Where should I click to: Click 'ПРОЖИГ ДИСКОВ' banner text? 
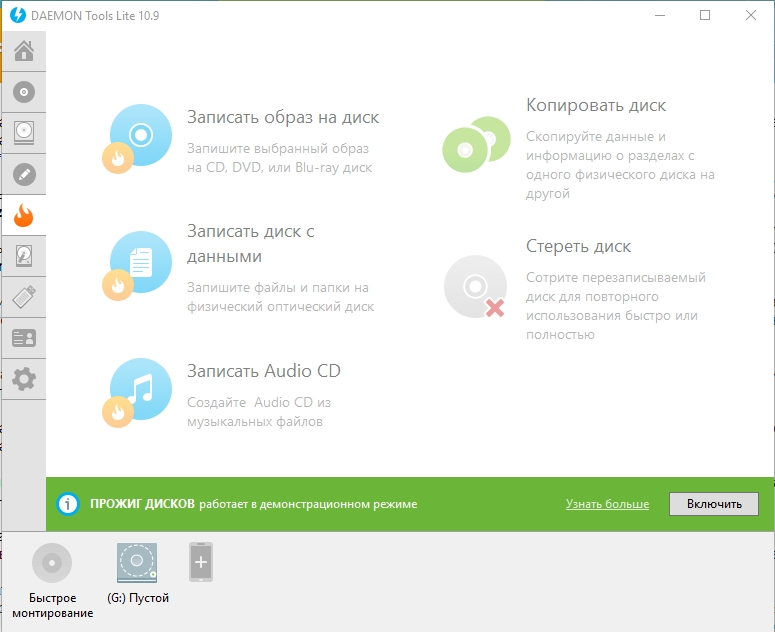tap(142, 504)
